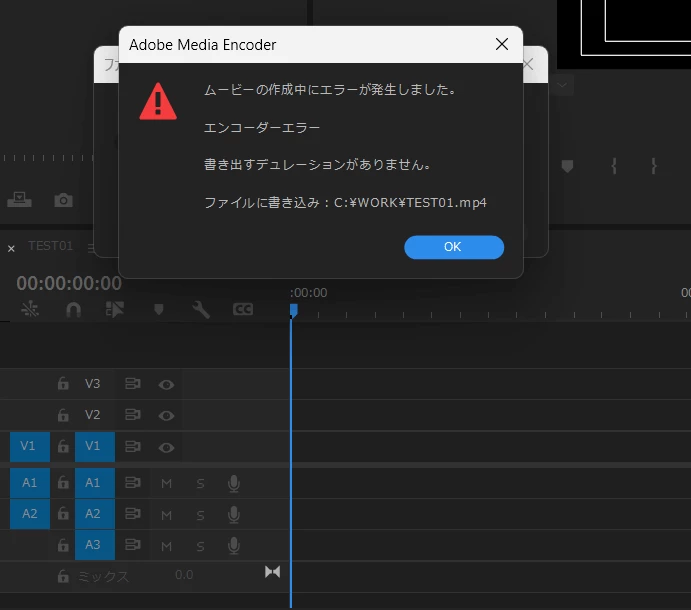Viewport: 691px width, 610px height.
Task: Solo track A2
Action: coord(200,515)
